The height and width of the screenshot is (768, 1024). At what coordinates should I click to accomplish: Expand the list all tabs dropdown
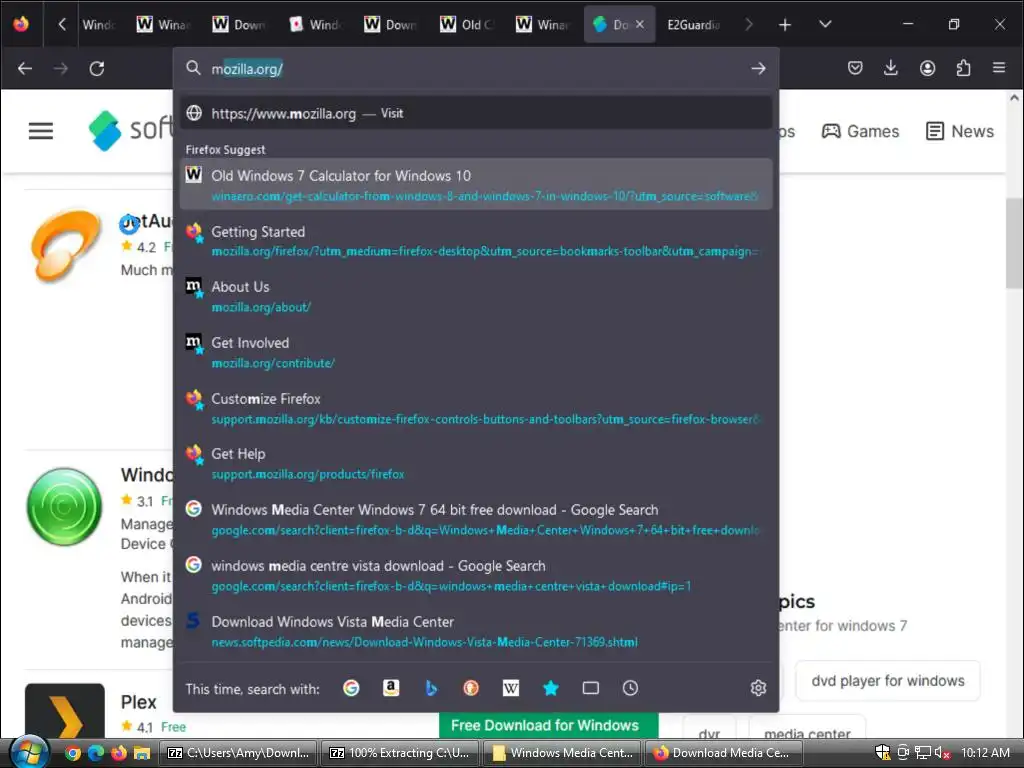click(x=825, y=24)
